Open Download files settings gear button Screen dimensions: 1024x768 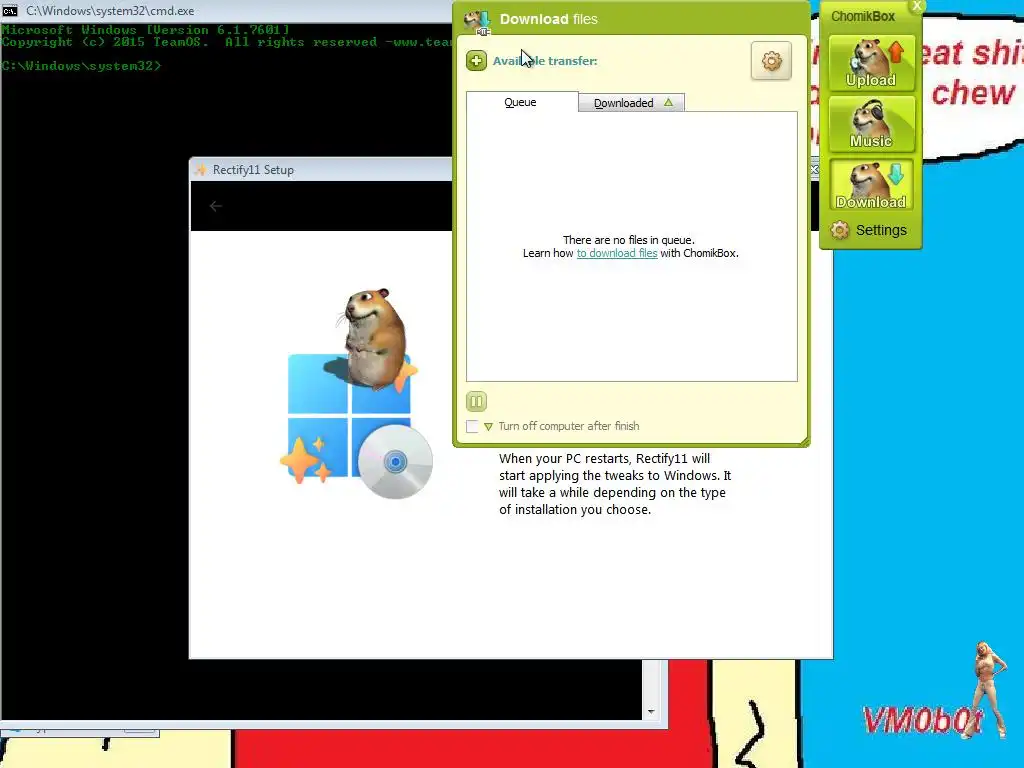click(x=771, y=61)
